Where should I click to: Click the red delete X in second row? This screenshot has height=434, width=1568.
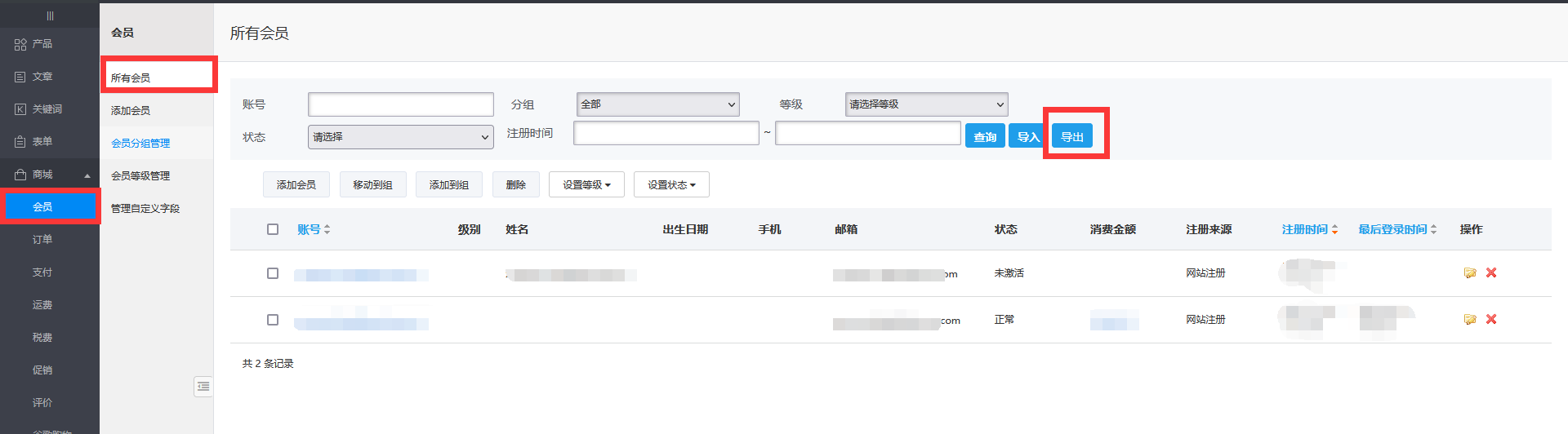[x=1491, y=320]
